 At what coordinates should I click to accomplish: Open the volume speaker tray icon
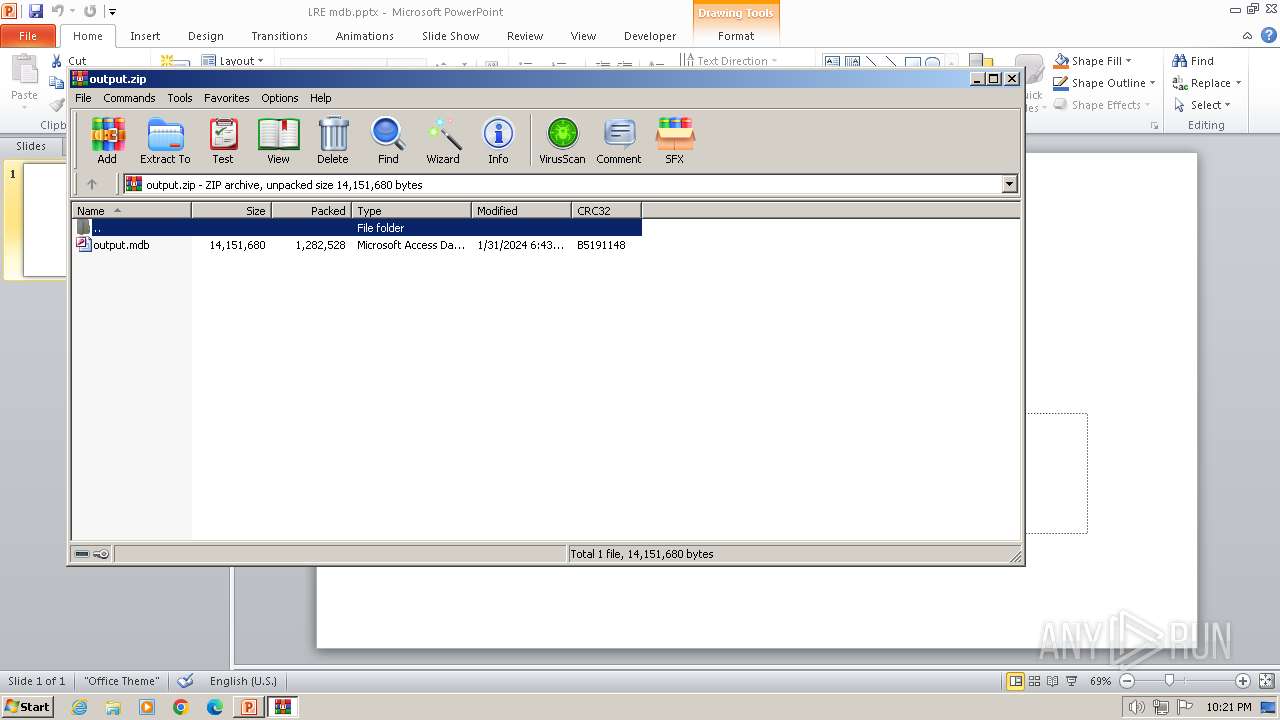[1137, 707]
